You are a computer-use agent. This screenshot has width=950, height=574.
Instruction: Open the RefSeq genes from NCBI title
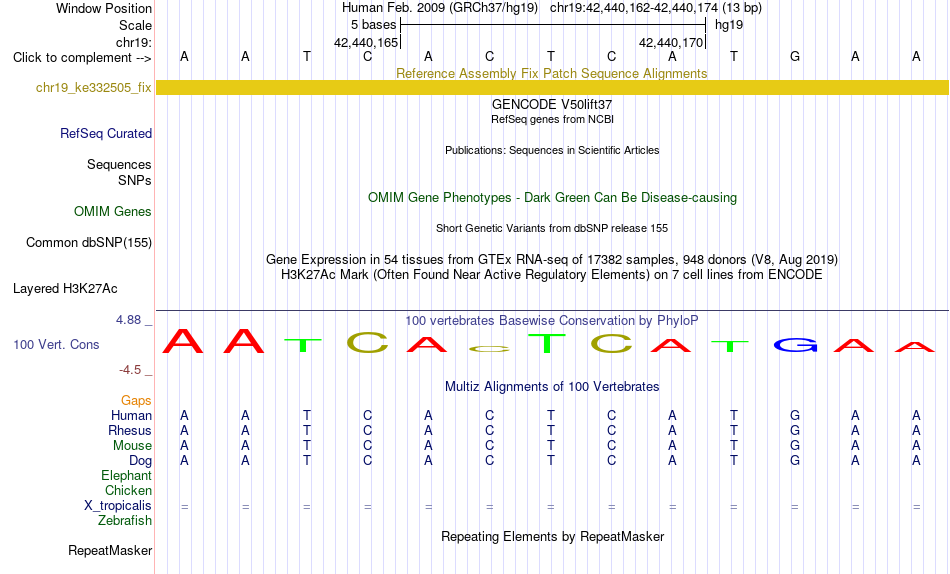click(552, 119)
